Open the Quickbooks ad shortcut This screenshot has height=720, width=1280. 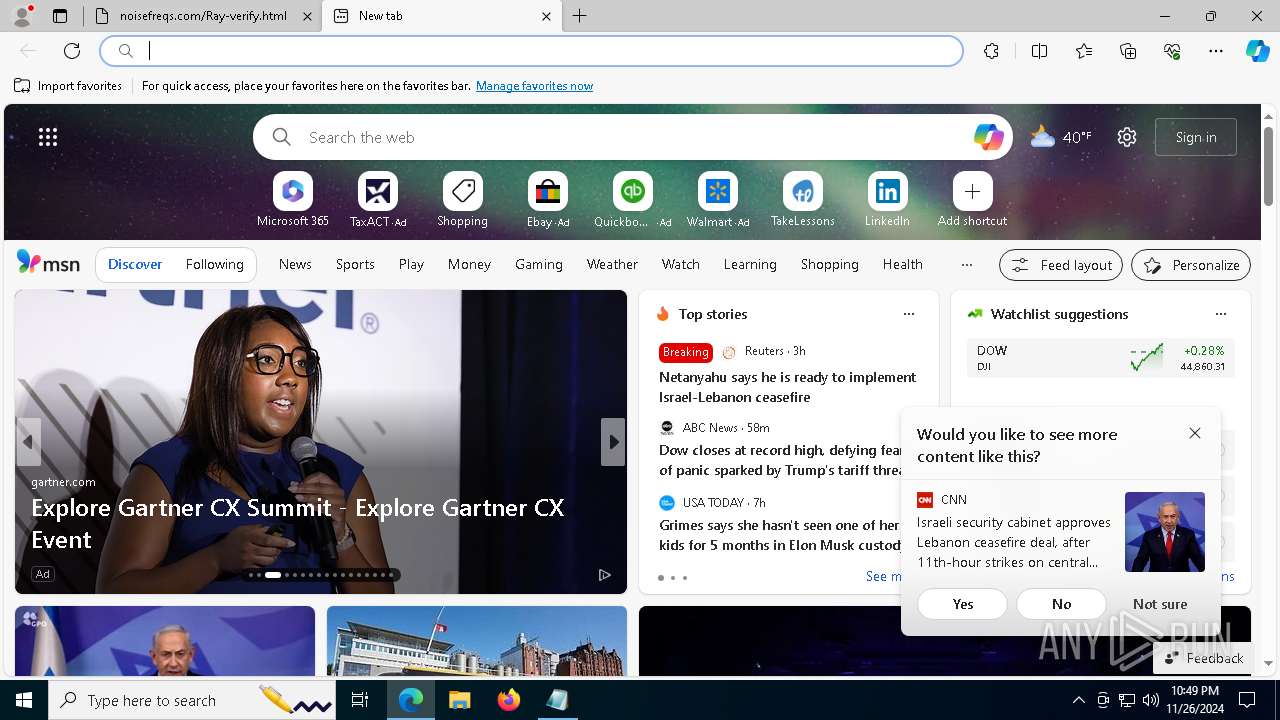(x=632, y=200)
